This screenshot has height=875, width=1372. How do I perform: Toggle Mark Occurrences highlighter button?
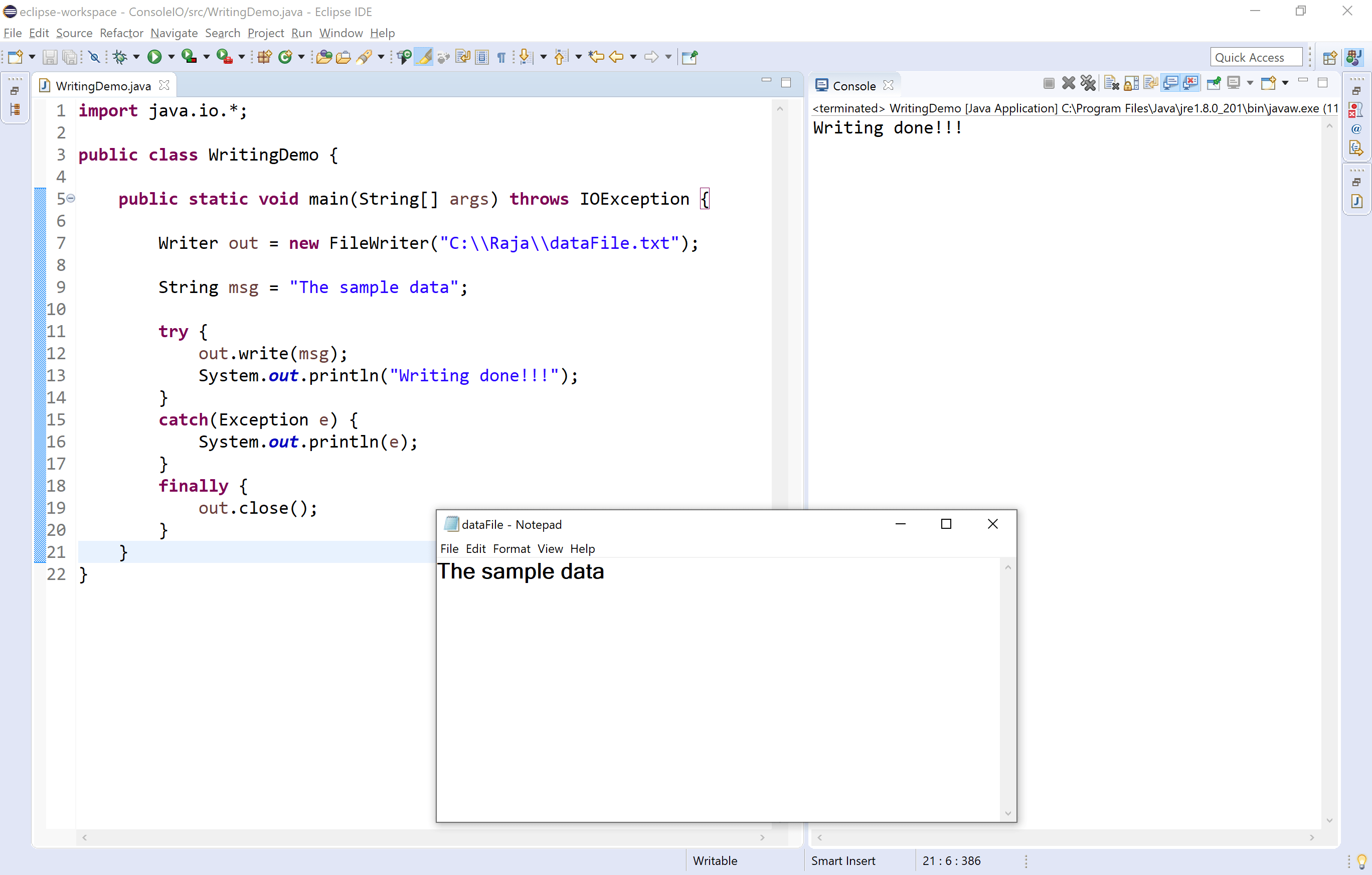(423, 56)
